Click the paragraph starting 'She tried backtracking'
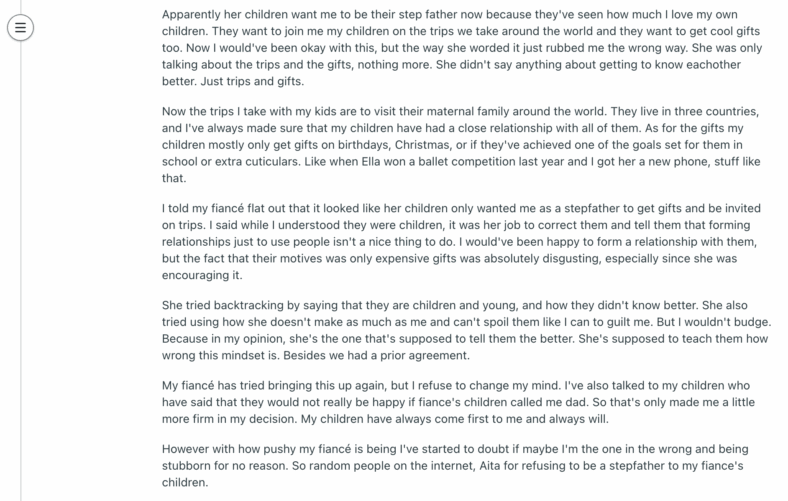The width and height of the screenshot is (788, 501). click(466, 330)
